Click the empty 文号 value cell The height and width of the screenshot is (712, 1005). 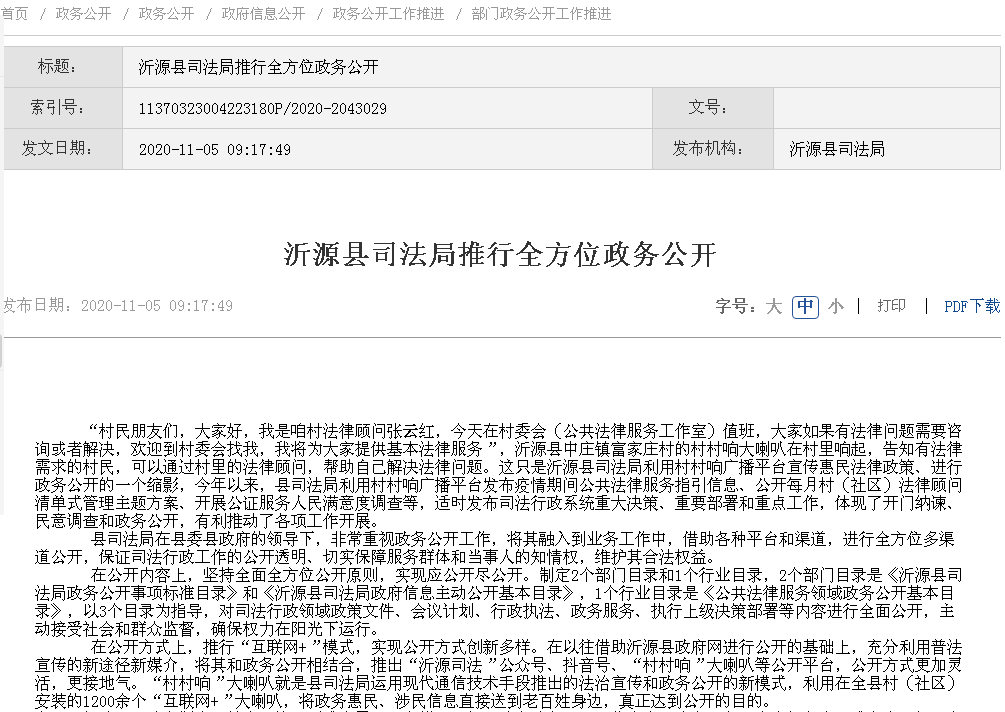click(886, 108)
